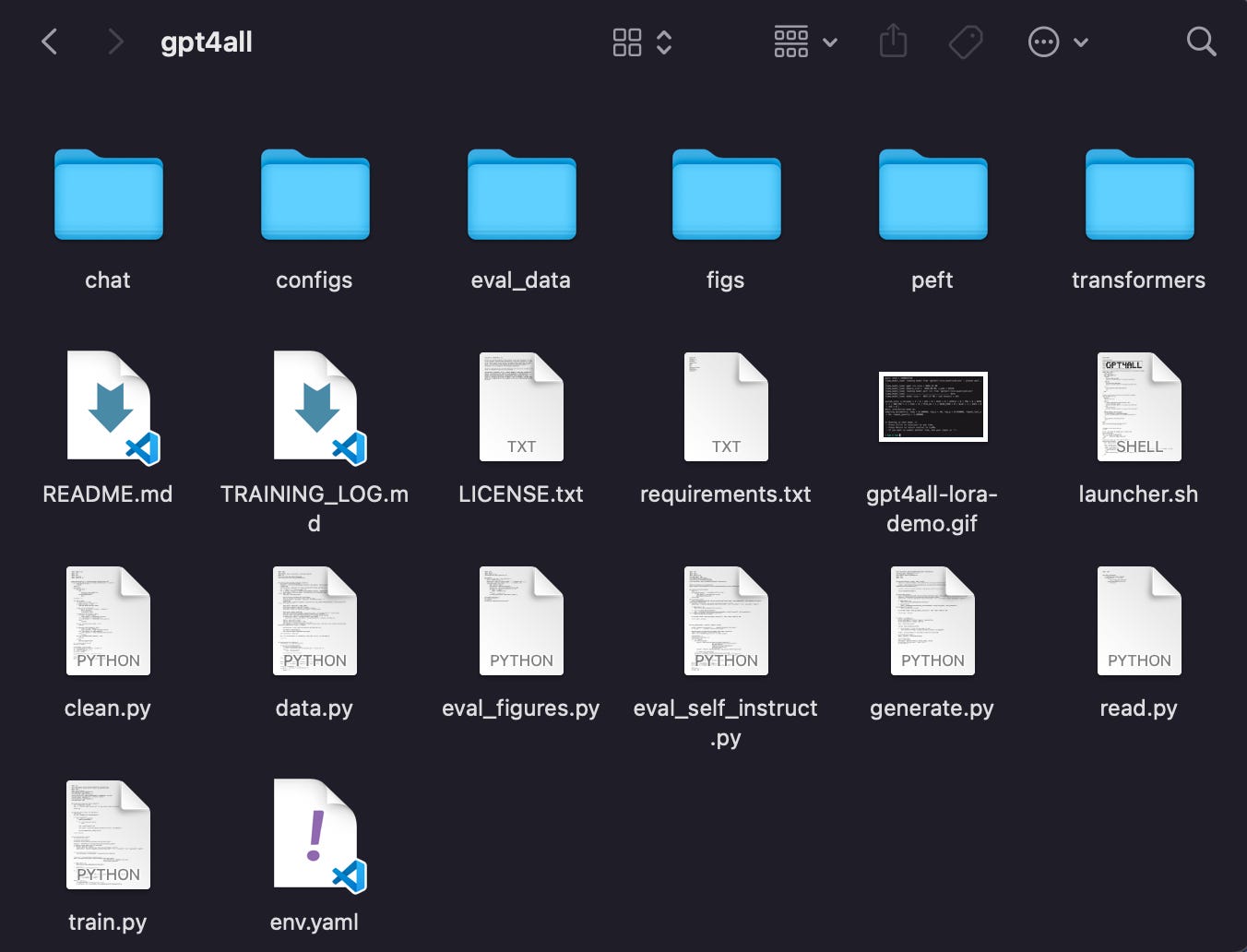Click the Tags toolbar icon
The image size is (1247, 952).
coord(966,42)
